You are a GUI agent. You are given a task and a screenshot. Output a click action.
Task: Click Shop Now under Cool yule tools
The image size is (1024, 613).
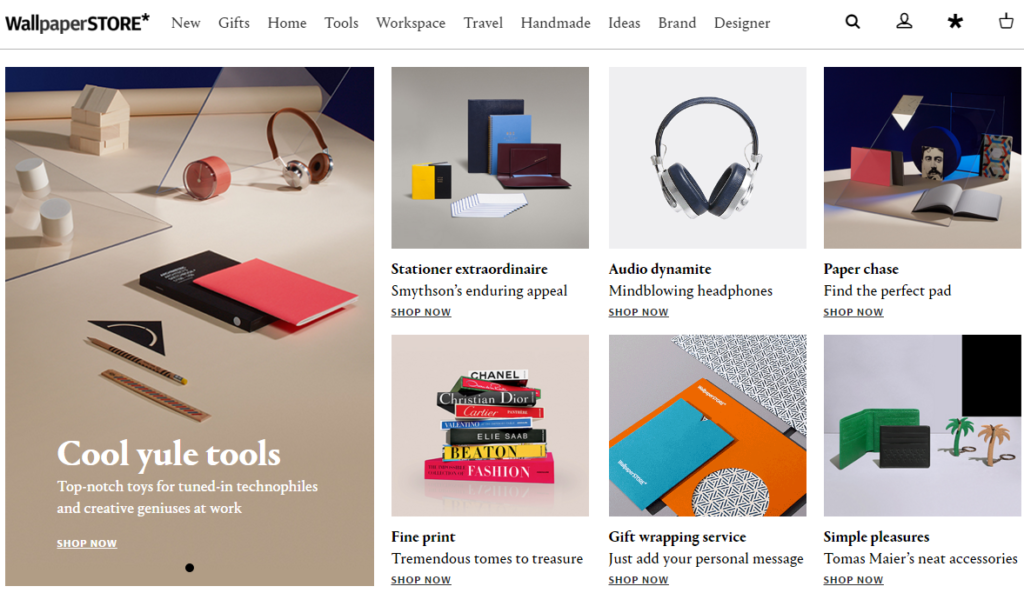[x=87, y=543]
